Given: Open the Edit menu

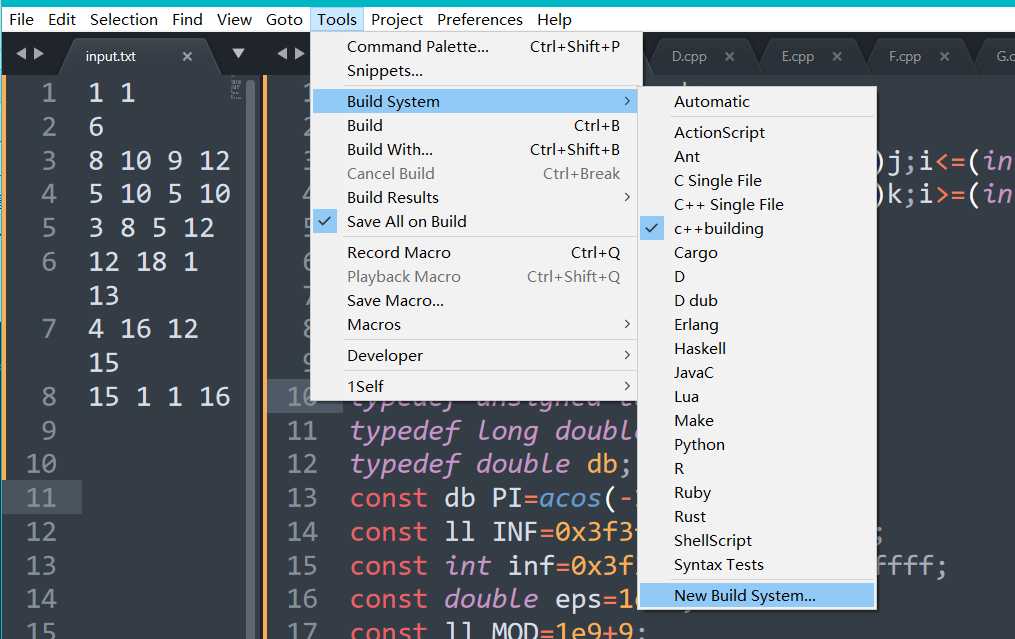Looking at the screenshot, I should coord(61,20).
